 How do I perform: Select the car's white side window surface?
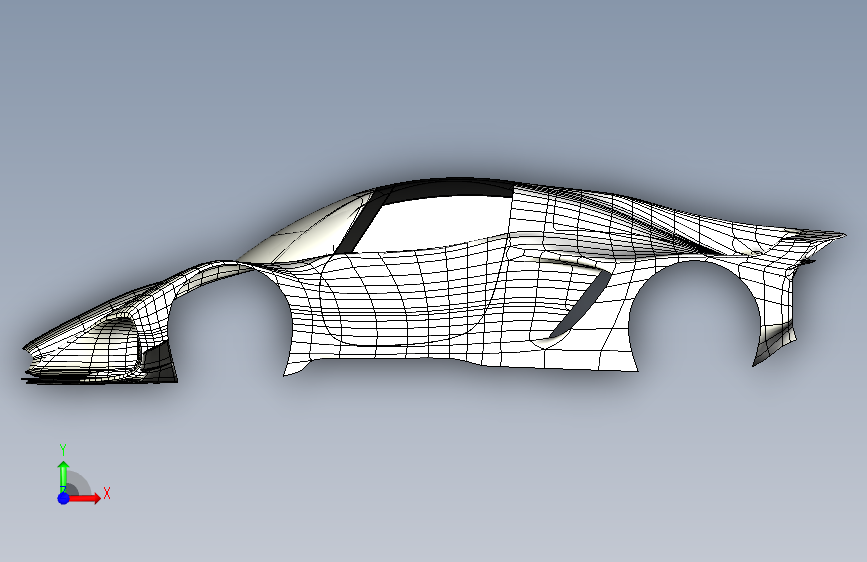click(435, 224)
